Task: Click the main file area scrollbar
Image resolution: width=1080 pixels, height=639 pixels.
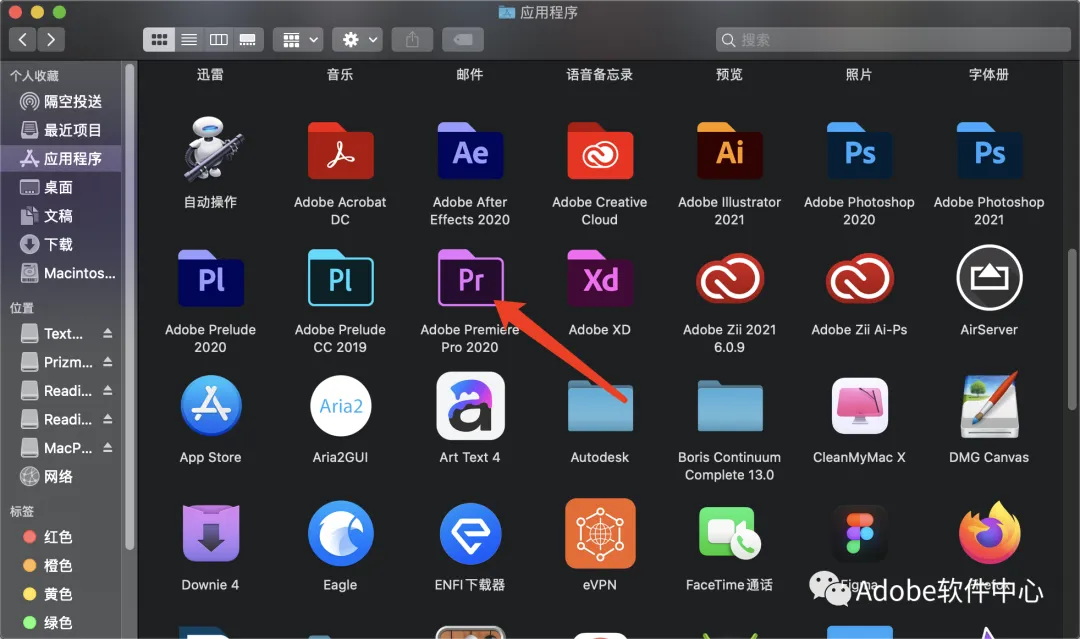Action: coord(1072,330)
